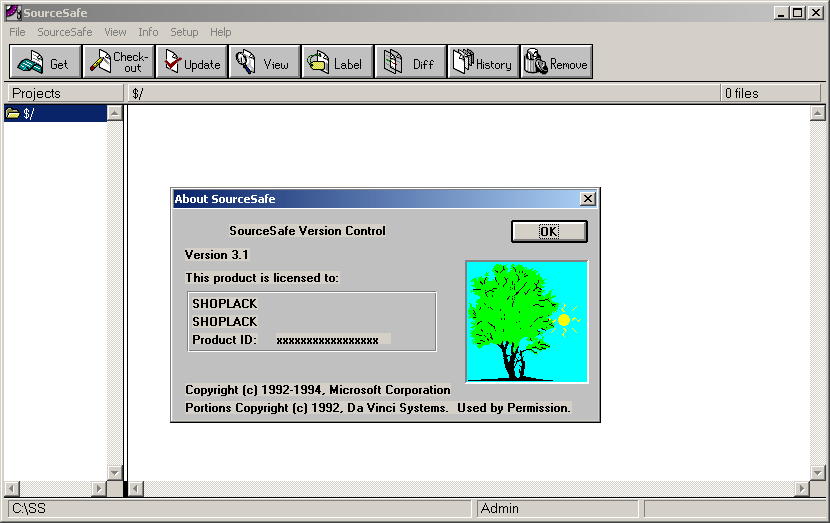Open the Help menu
Screen dimensions: 830x523
(221, 32)
